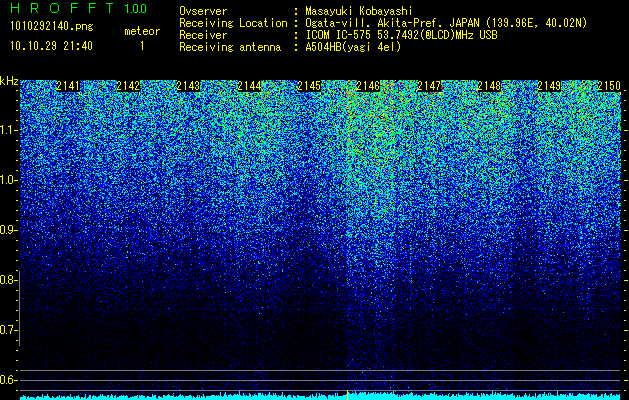Click the 0.9 frequency axis label
The image size is (629, 400).
[7, 230]
